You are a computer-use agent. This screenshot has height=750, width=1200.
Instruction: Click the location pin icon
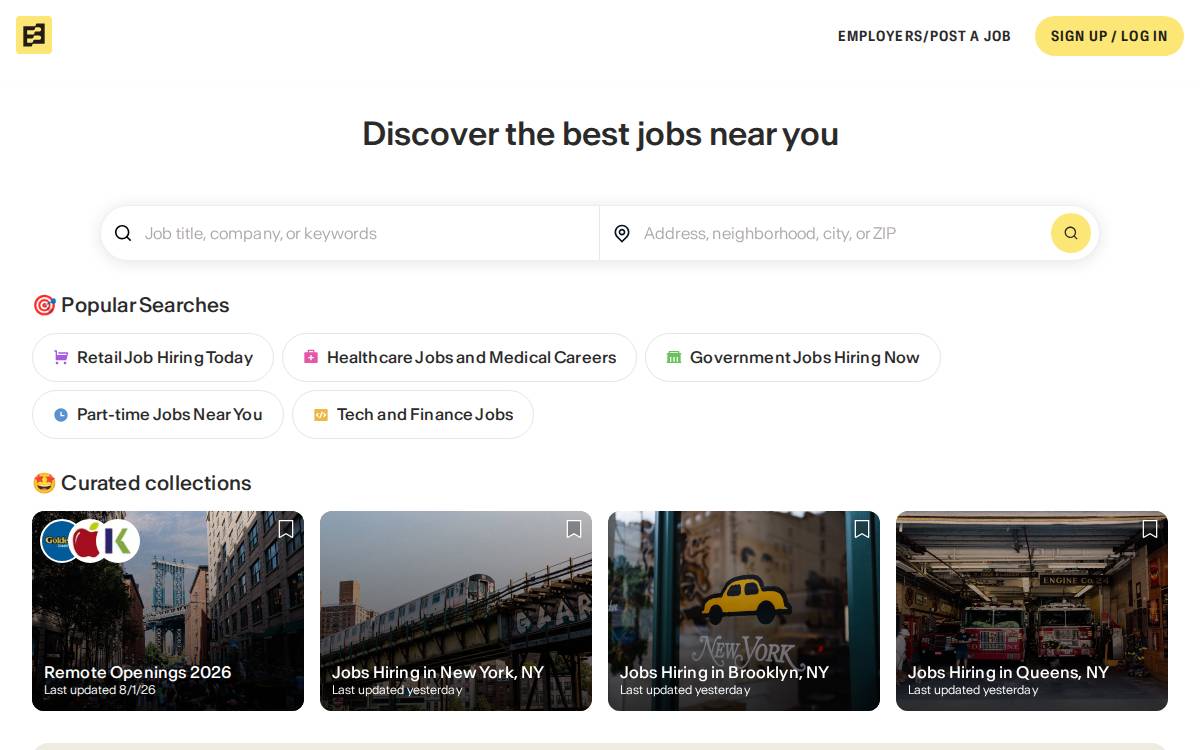click(x=622, y=233)
